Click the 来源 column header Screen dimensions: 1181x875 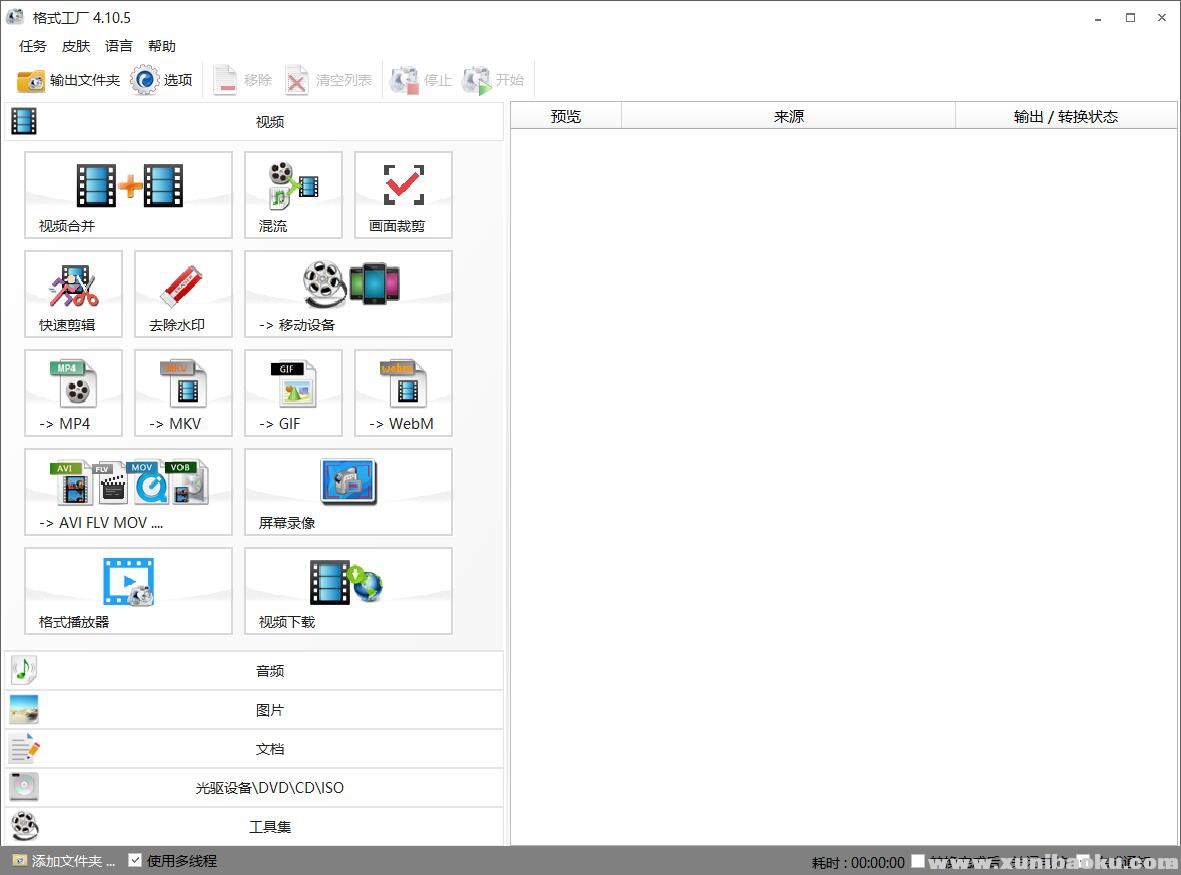point(788,116)
